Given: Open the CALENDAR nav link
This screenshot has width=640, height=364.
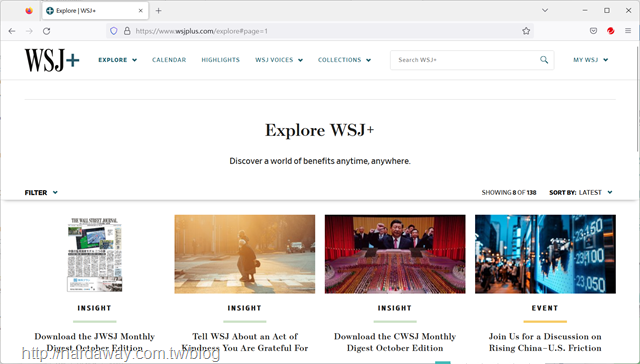Looking at the screenshot, I should [x=169, y=60].
